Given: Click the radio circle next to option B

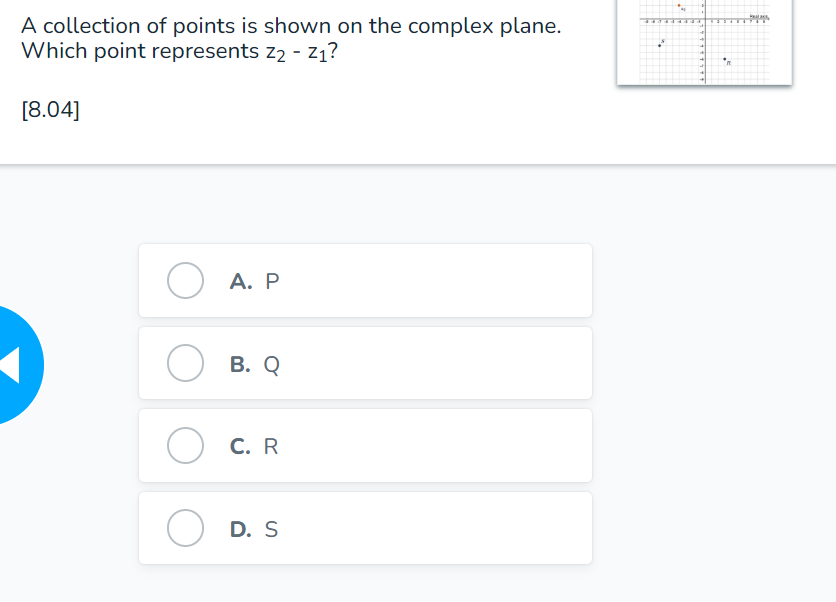Looking at the screenshot, I should [x=185, y=363].
